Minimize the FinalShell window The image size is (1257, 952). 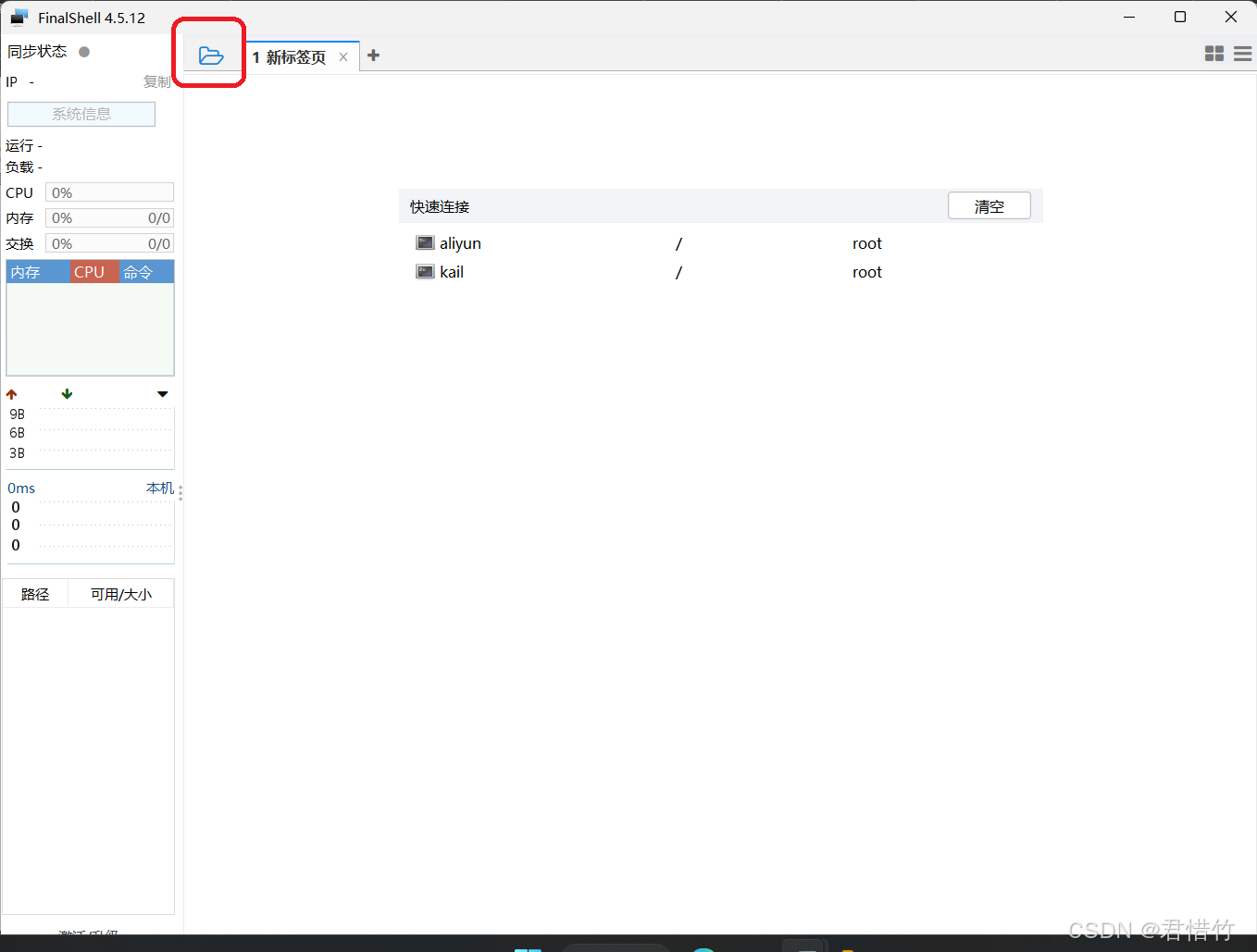click(1129, 17)
